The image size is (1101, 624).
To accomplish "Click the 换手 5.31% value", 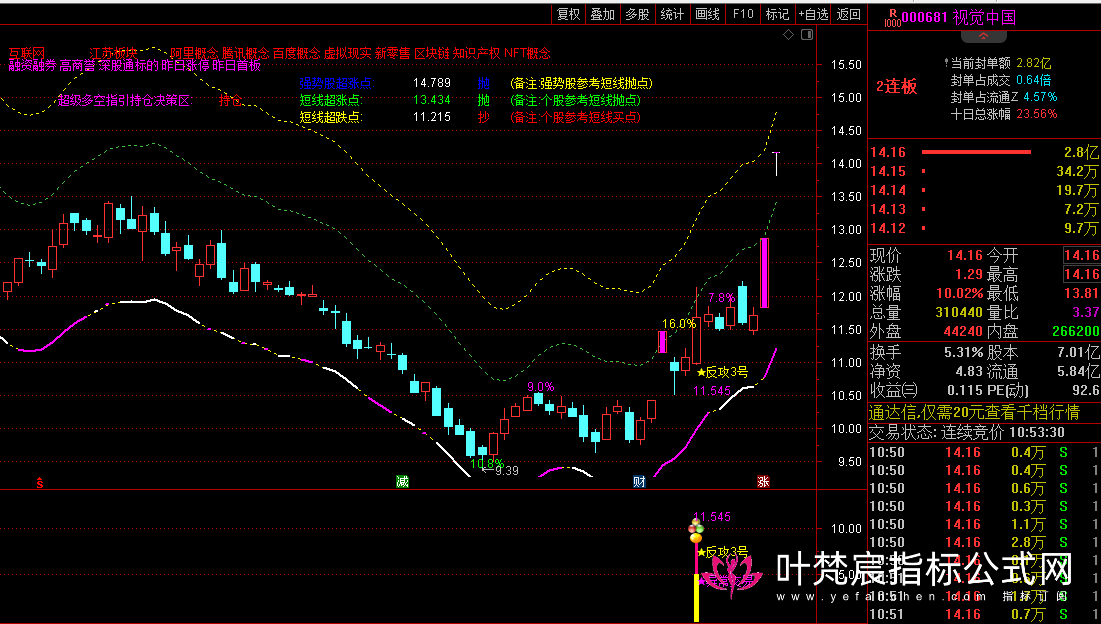I will click(x=963, y=352).
